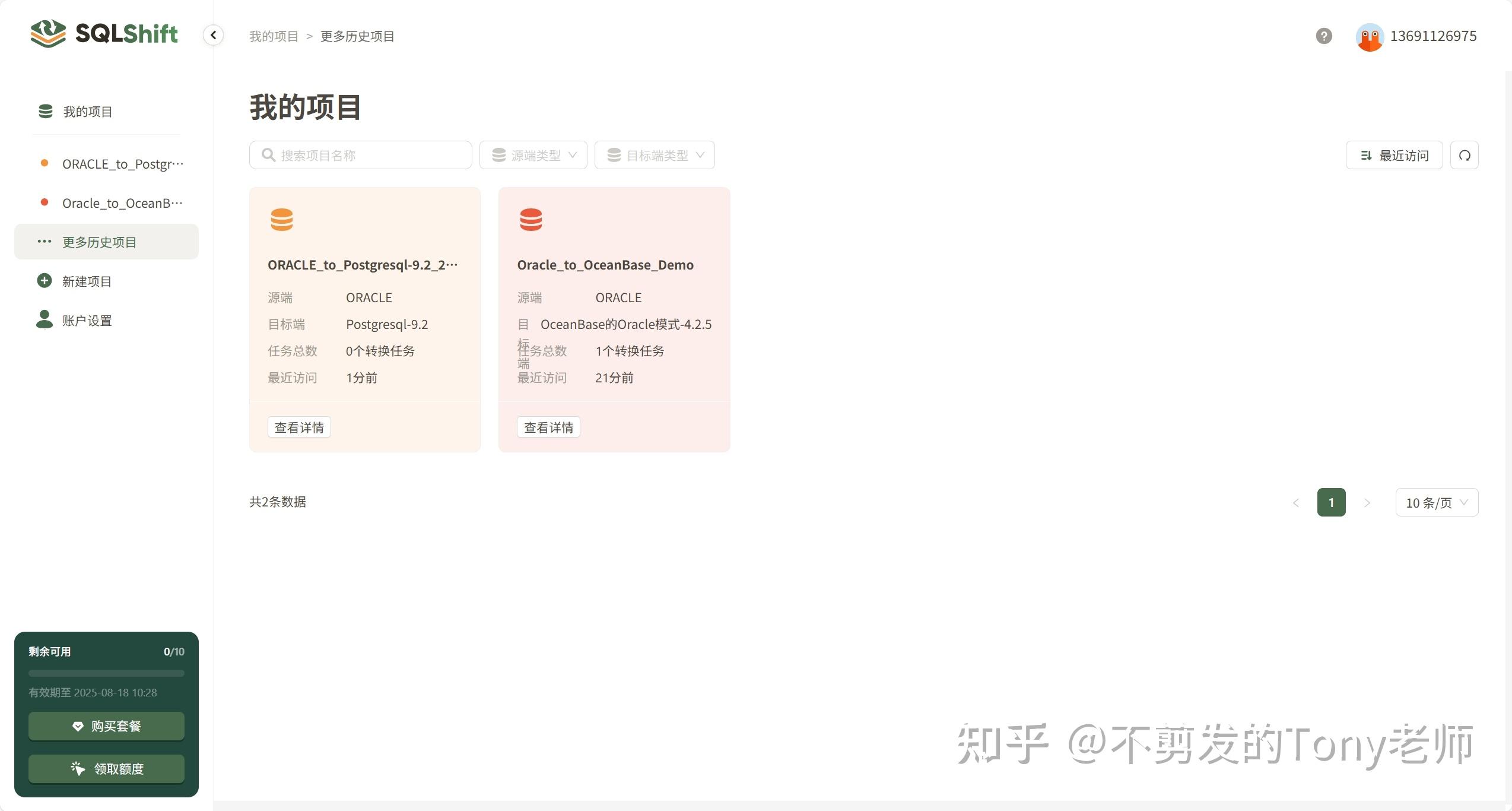Screen dimensions: 1512x811
Task: Click the user avatar next to 13691126975
Action: point(1370,36)
